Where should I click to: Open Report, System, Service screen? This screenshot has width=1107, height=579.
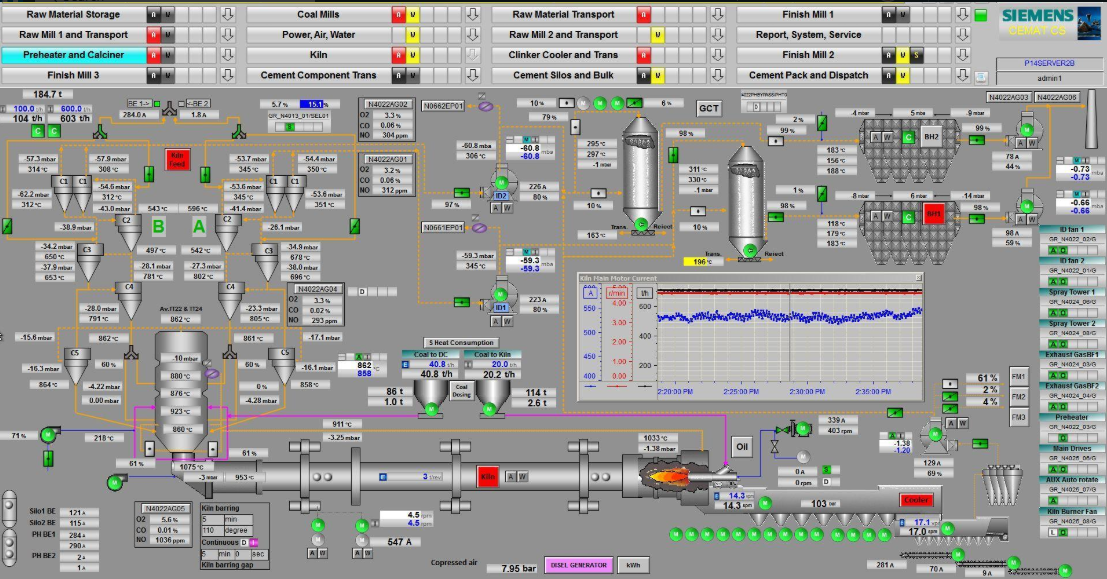pyautogui.click(x=808, y=35)
